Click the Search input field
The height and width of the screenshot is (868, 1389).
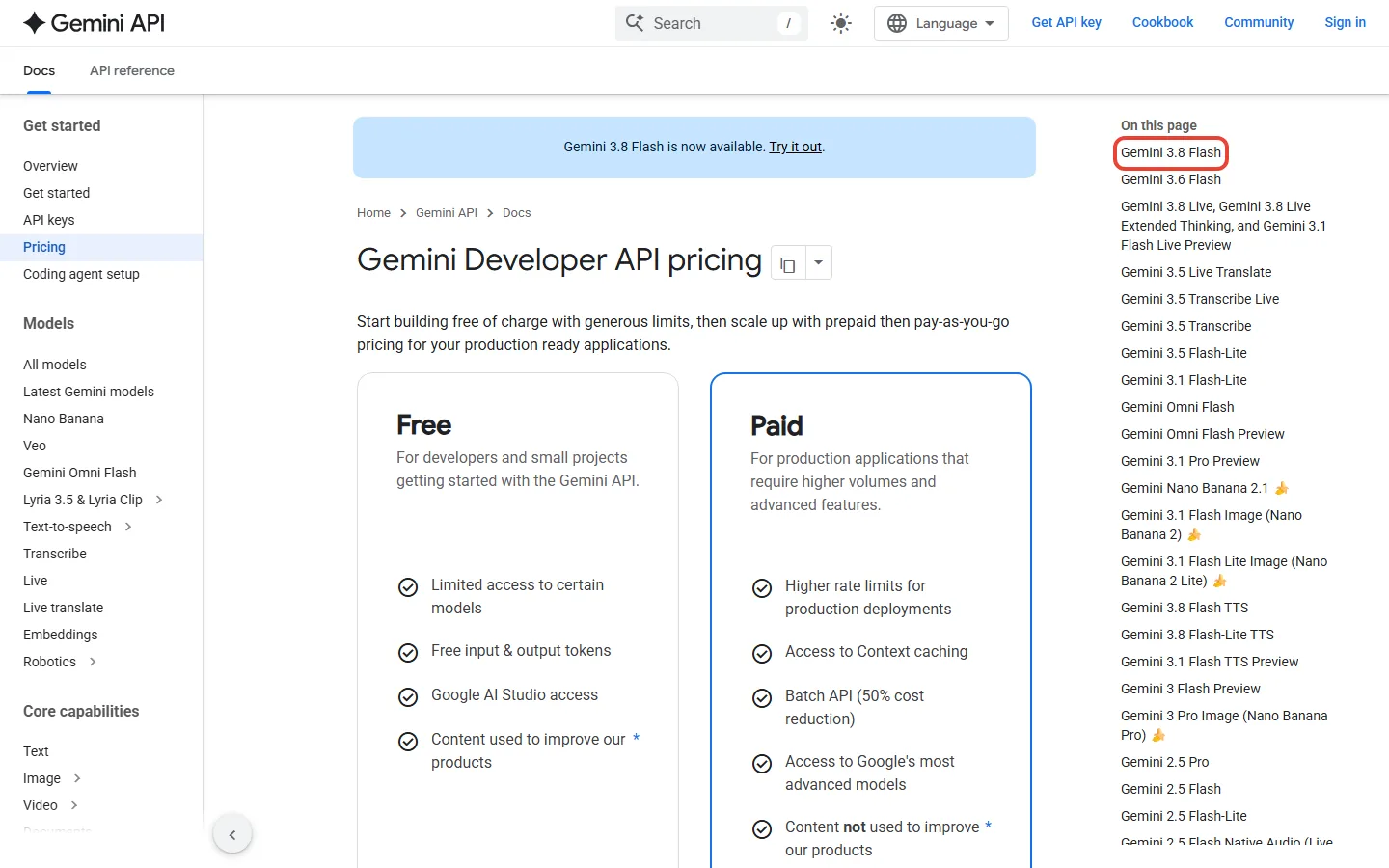pos(712,23)
